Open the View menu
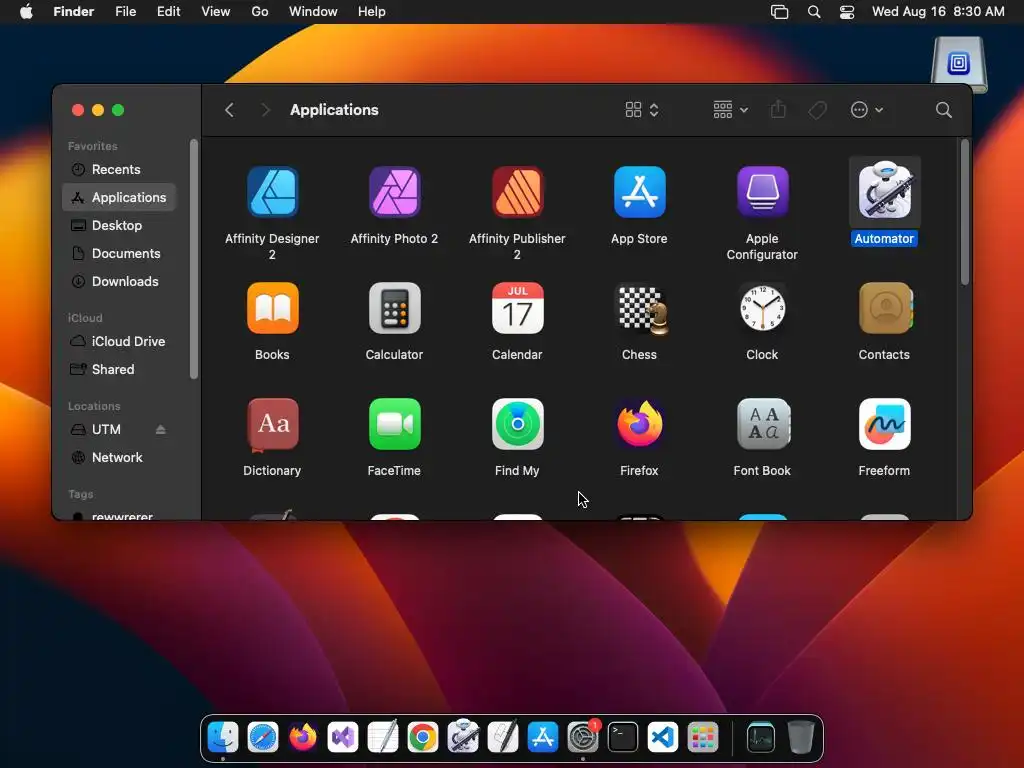The image size is (1024, 768). point(216,12)
